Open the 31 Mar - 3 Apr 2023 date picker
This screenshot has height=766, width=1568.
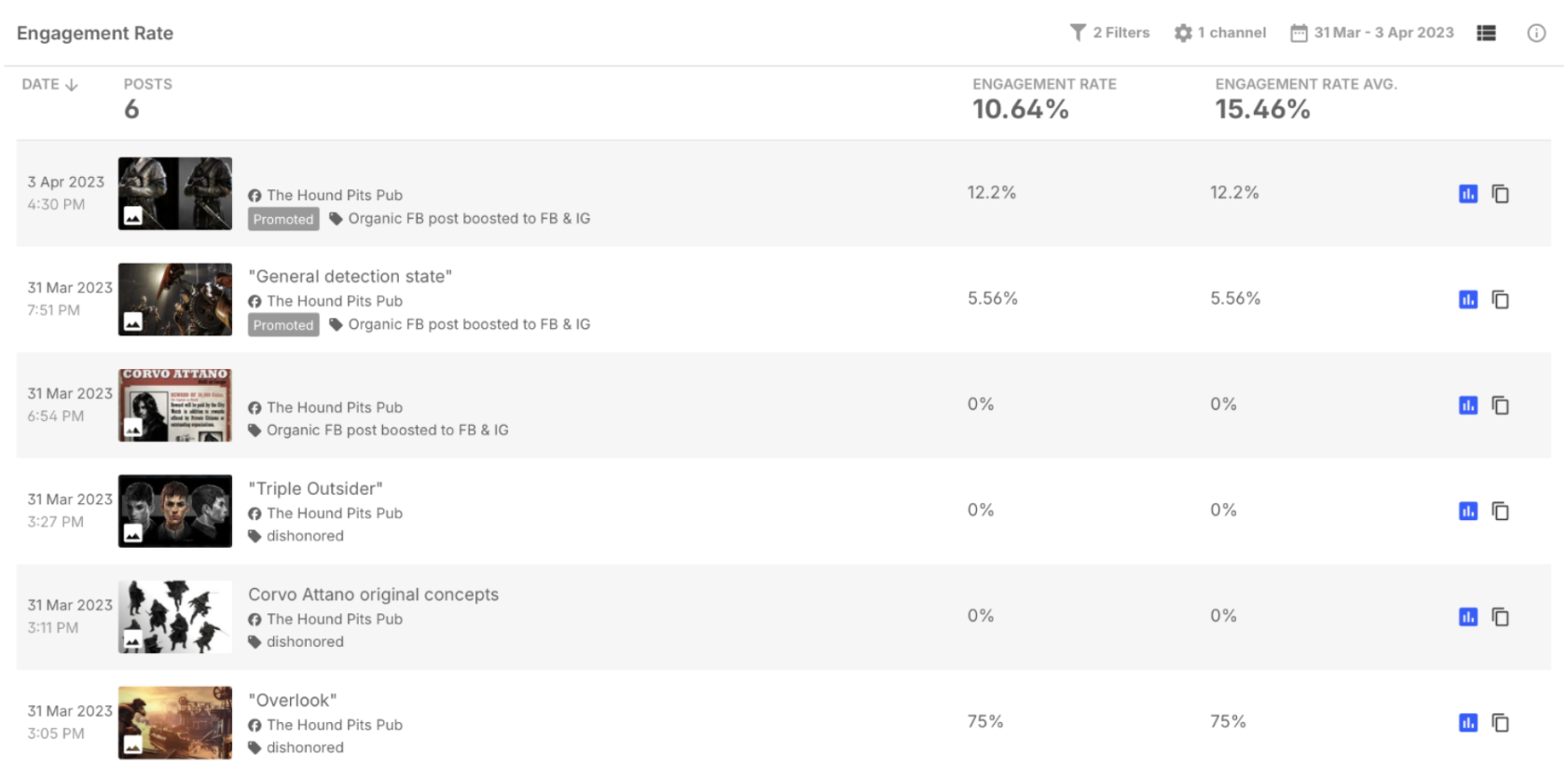coord(1371,33)
